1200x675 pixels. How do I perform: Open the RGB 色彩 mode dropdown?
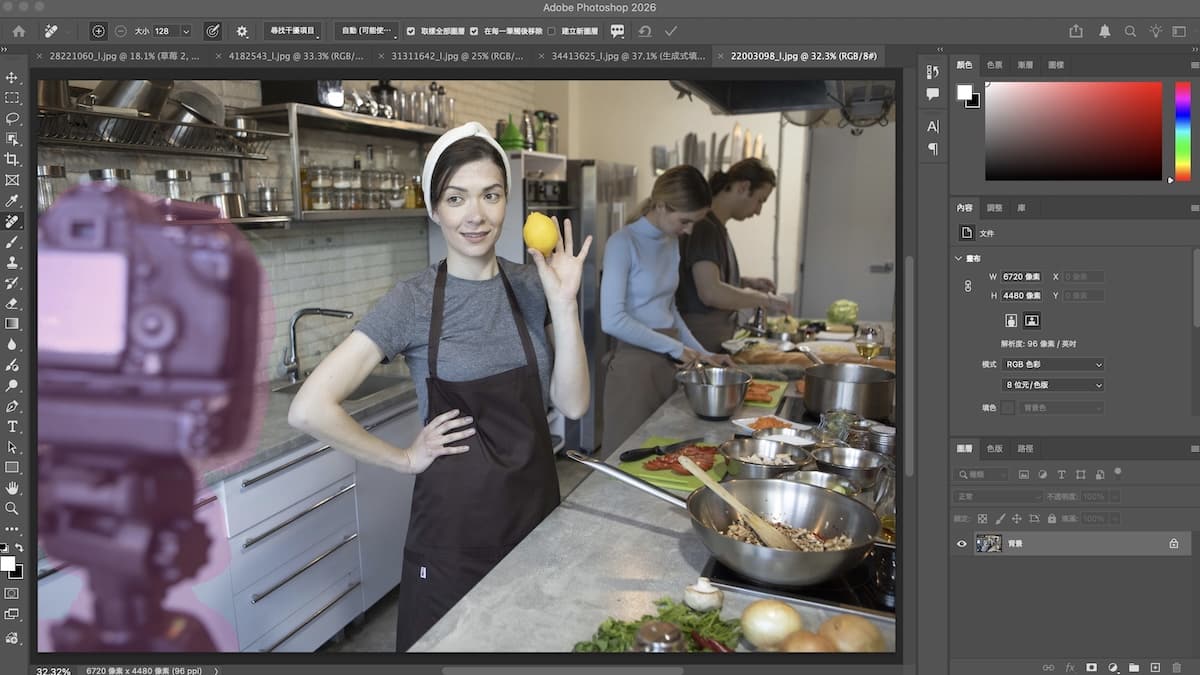click(x=1052, y=365)
